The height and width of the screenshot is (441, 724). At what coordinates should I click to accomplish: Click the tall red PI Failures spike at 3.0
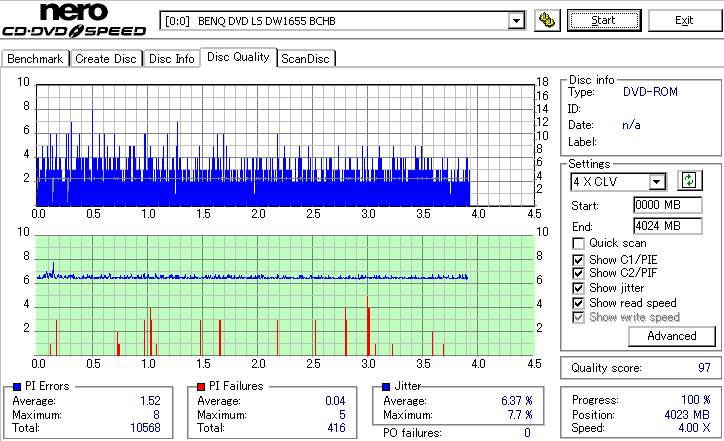[x=368, y=326]
